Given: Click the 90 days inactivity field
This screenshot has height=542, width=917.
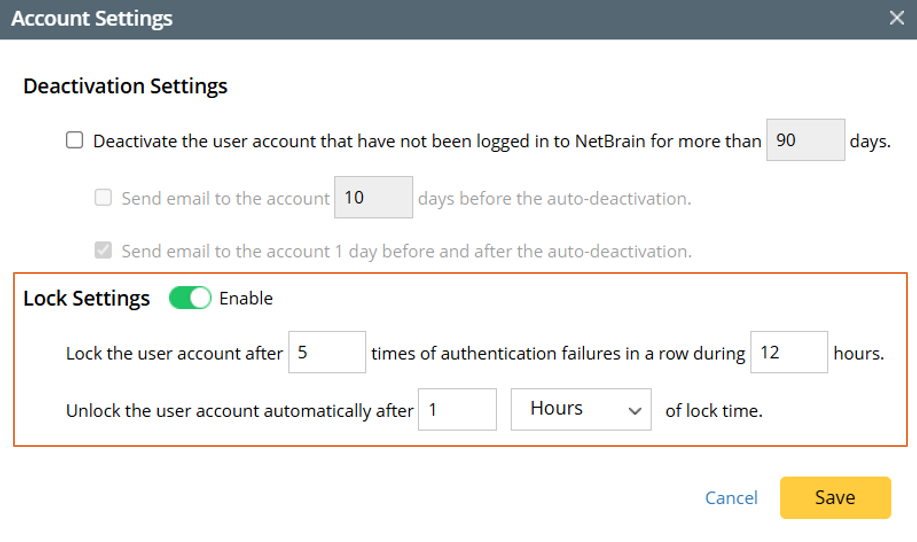Looking at the screenshot, I should (x=805, y=141).
